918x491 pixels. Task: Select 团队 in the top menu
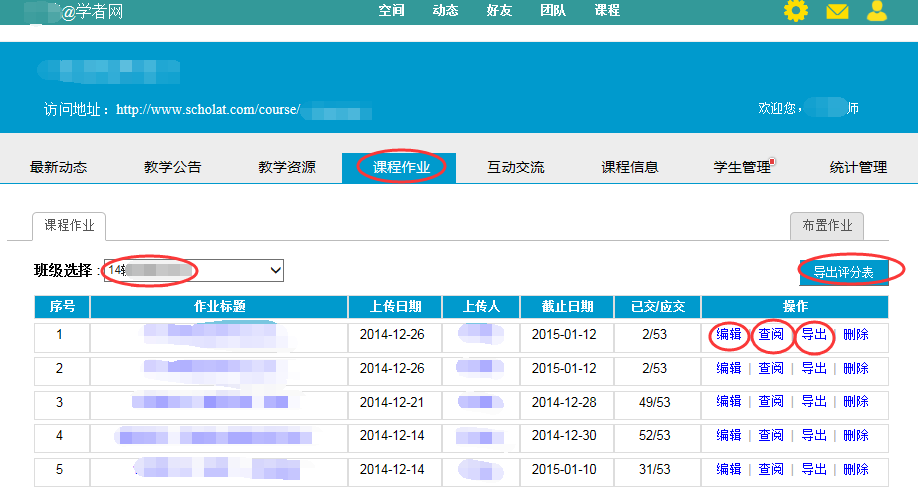tap(553, 11)
